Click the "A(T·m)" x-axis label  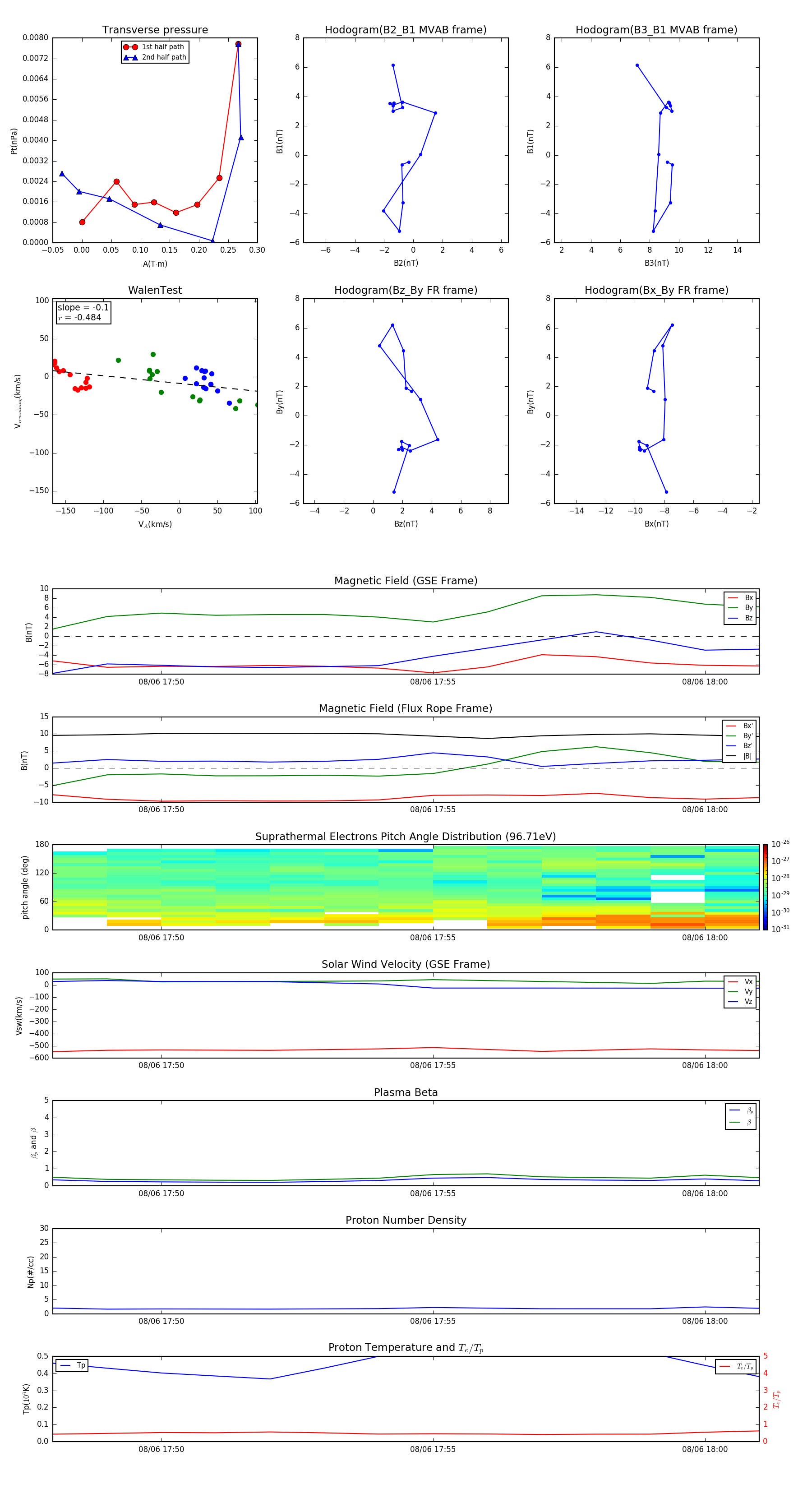pyautogui.click(x=155, y=264)
